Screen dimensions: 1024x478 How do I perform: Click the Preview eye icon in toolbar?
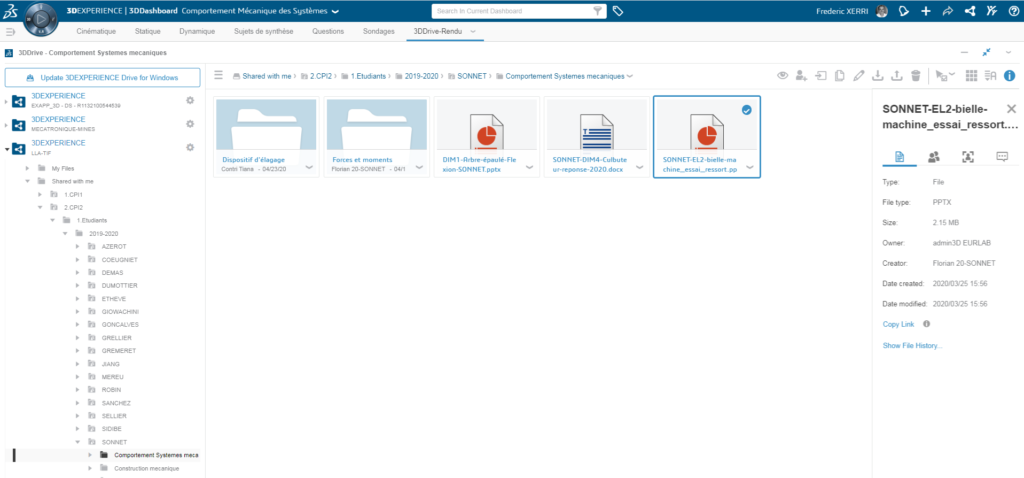click(782, 76)
